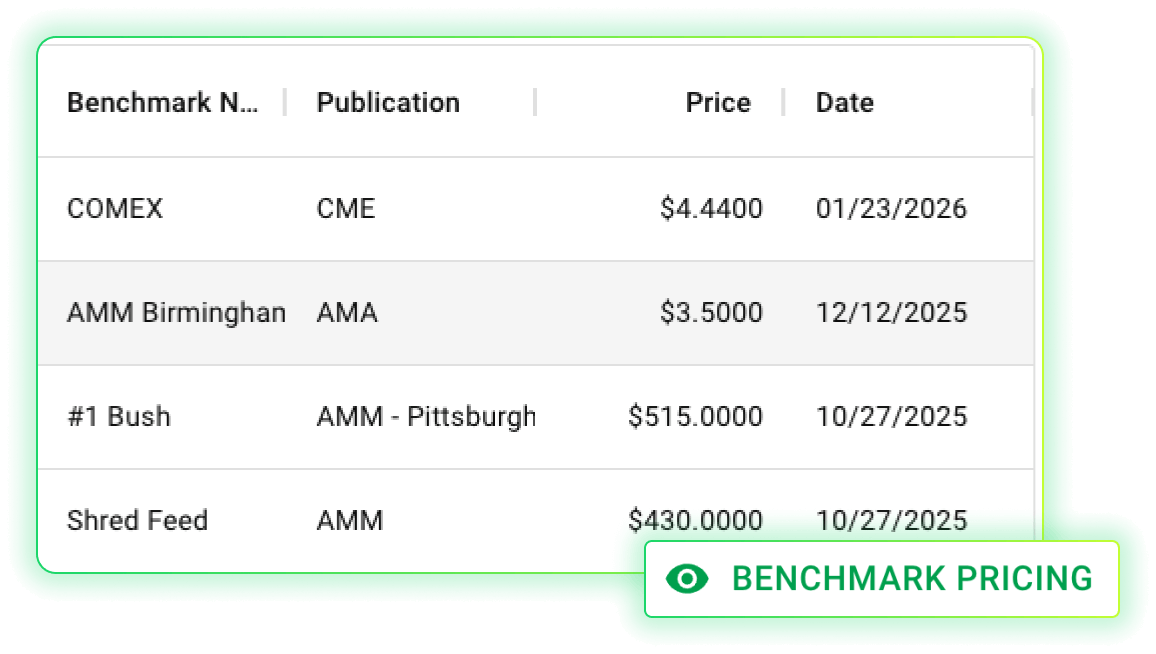This screenshot has width=1156, height=654.
Task: Select the #1 Bush benchmark cell
Action: point(119,416)
